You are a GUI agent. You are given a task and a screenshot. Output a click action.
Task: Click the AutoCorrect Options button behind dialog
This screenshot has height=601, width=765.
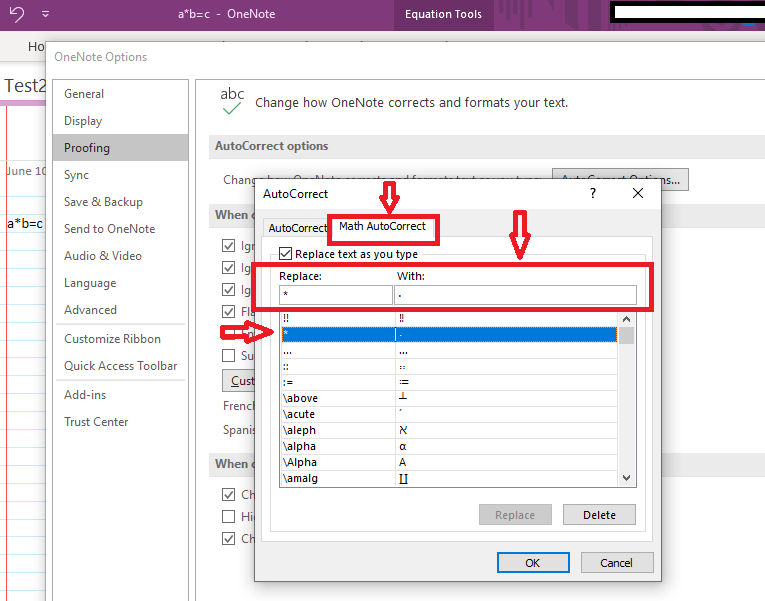tap(673, 180)
